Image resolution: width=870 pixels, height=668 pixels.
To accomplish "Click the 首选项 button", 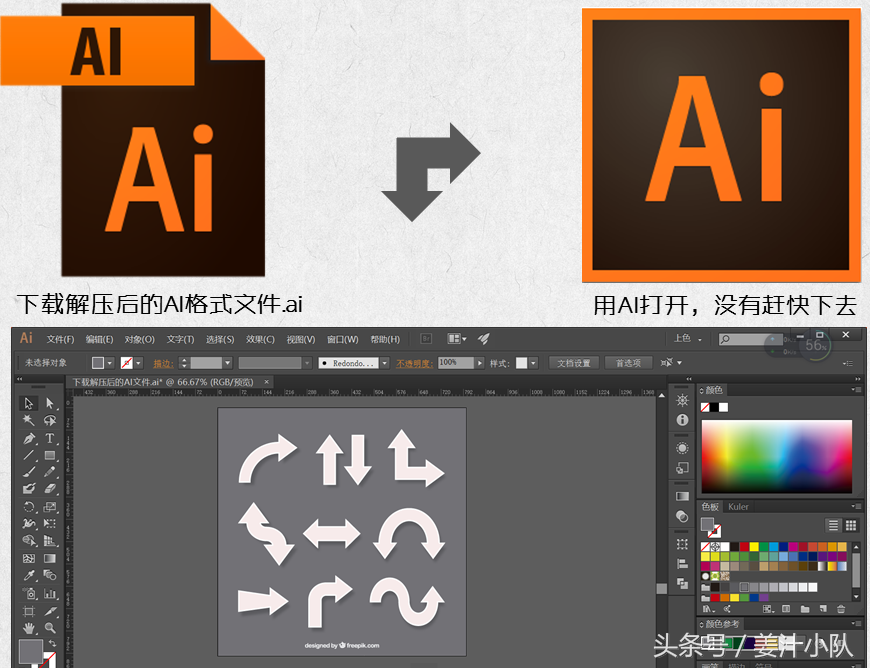I will tap(628, 363).
